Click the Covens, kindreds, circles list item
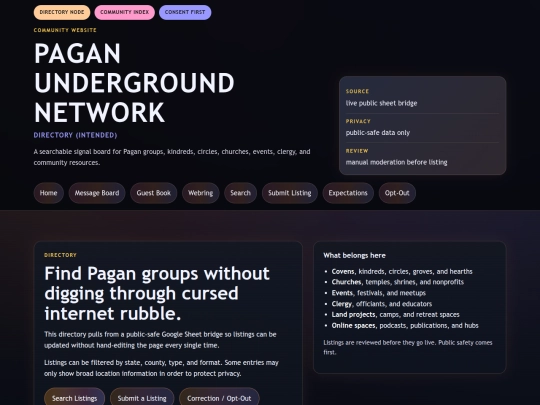Viewport: 540px width, 405px height. pyautogui.click(x=402, y=271)
